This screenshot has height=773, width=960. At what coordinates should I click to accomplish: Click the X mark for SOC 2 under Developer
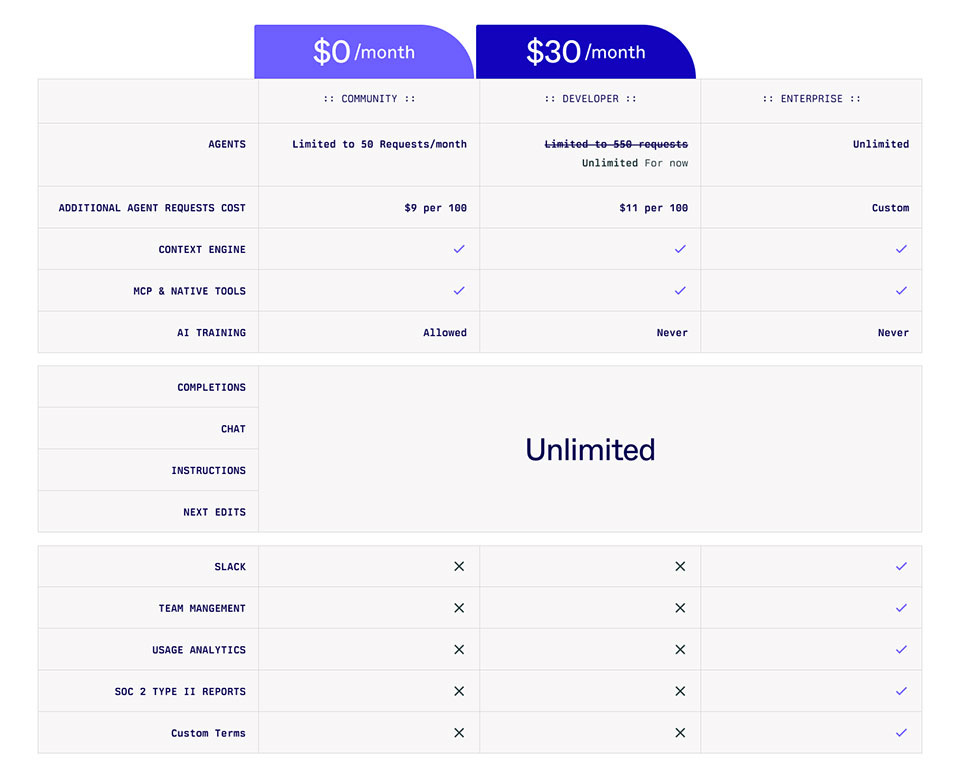coord(680,691)
